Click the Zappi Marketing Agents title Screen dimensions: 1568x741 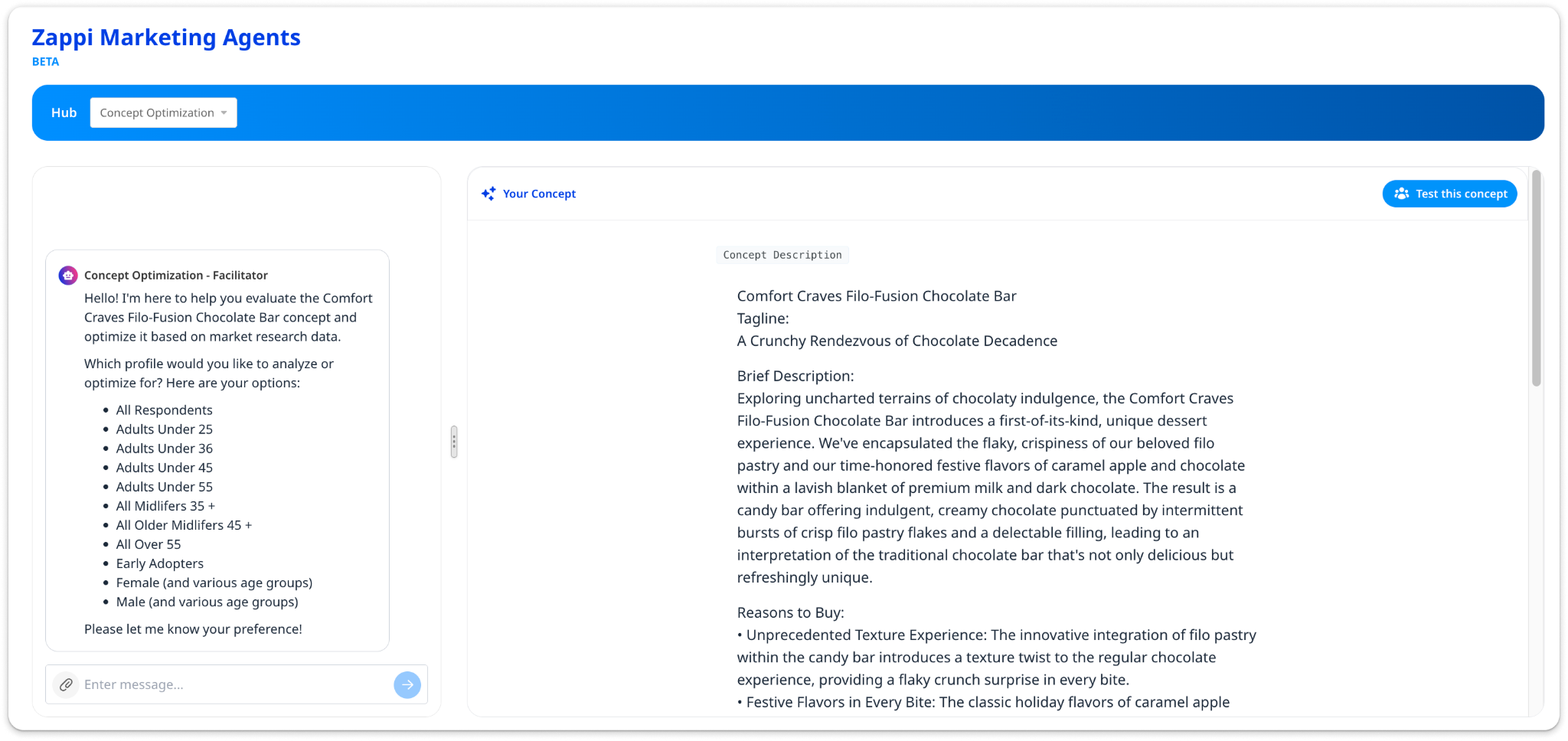tap(166, 37)
